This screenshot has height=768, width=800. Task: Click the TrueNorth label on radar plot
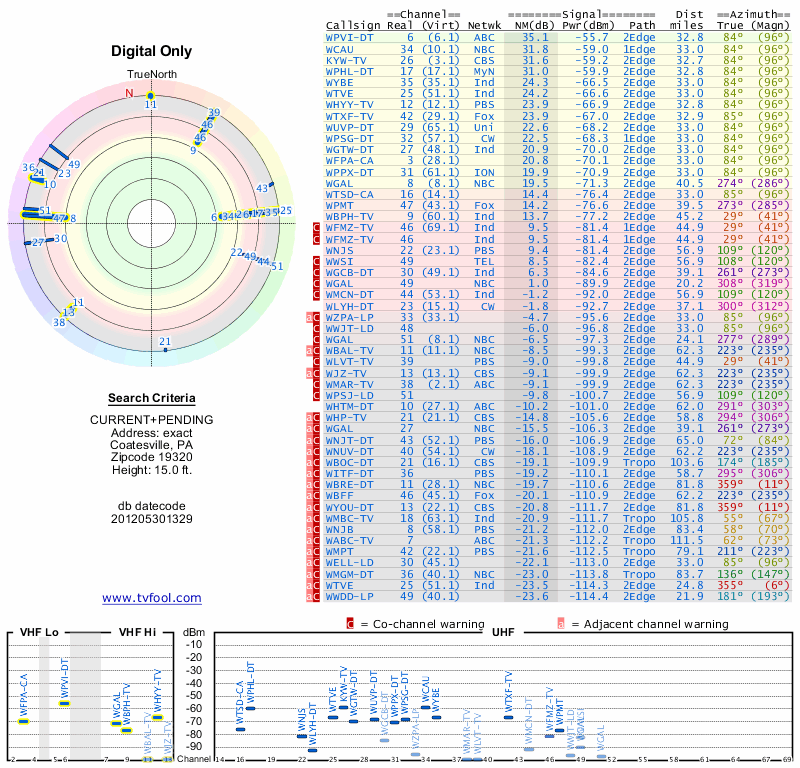(x=152, y=74)
